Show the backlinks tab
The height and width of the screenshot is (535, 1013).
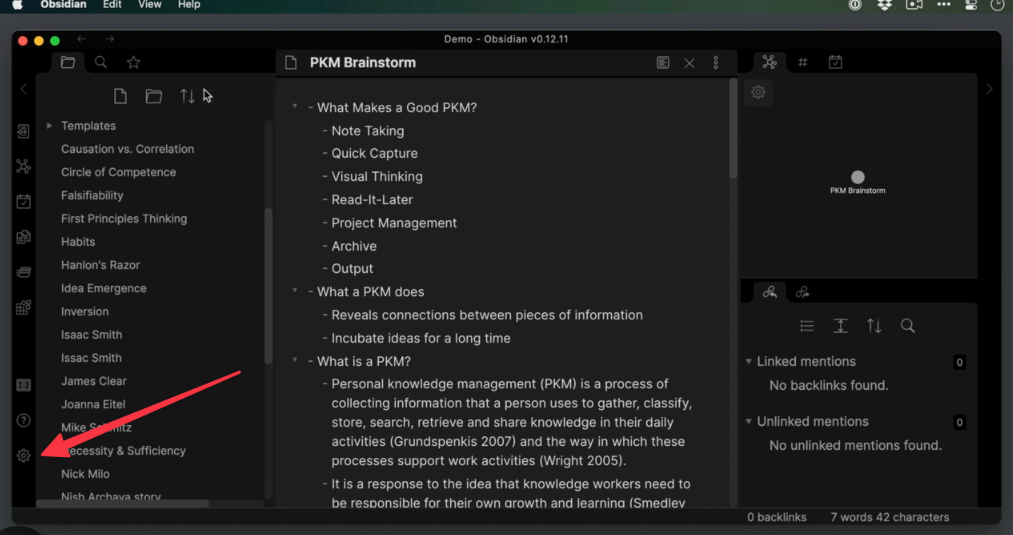(x=769, y=292)
